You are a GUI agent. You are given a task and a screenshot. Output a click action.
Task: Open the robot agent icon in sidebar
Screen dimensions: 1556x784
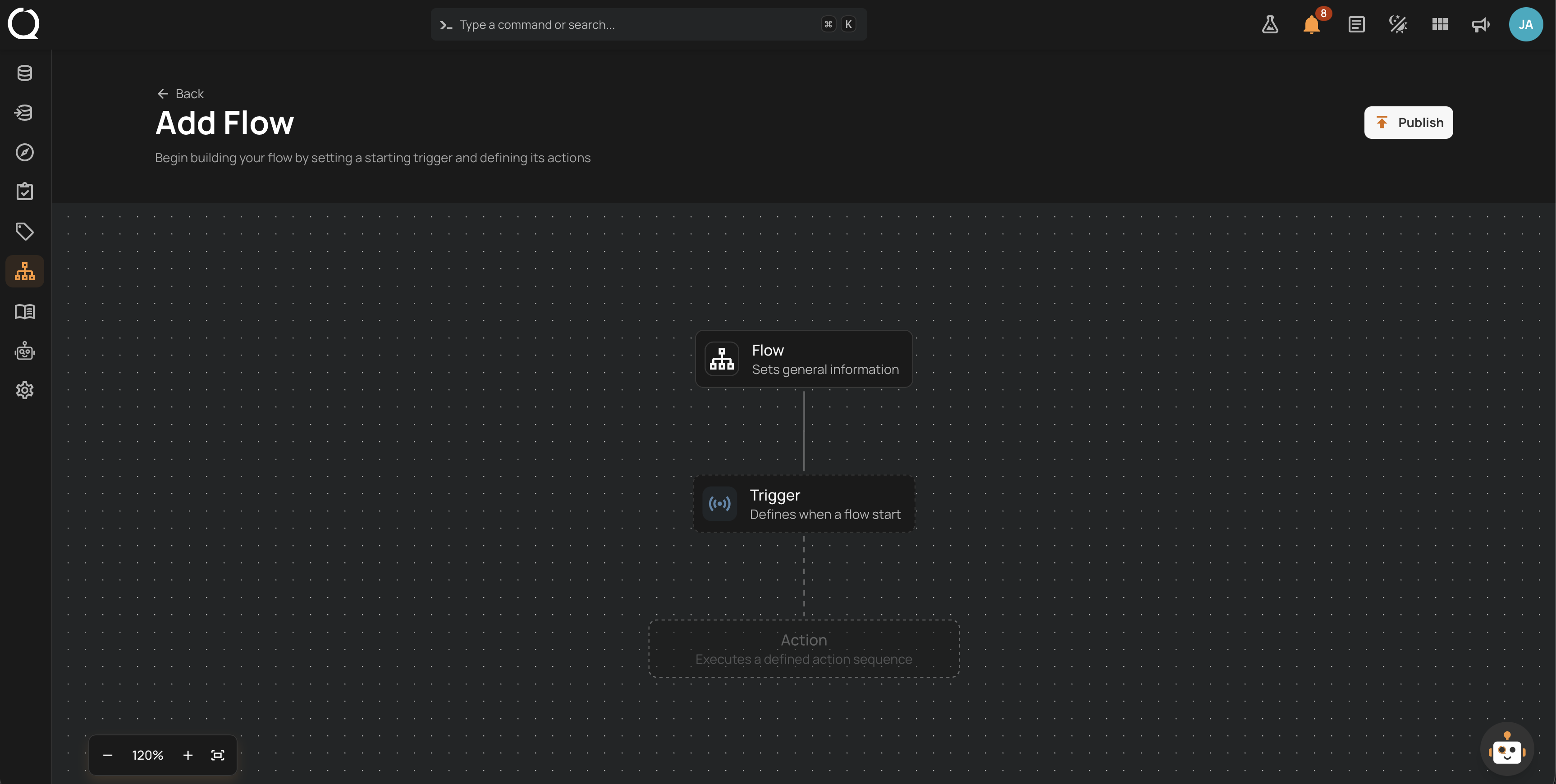pyautogui.click(x=25, y=351)
